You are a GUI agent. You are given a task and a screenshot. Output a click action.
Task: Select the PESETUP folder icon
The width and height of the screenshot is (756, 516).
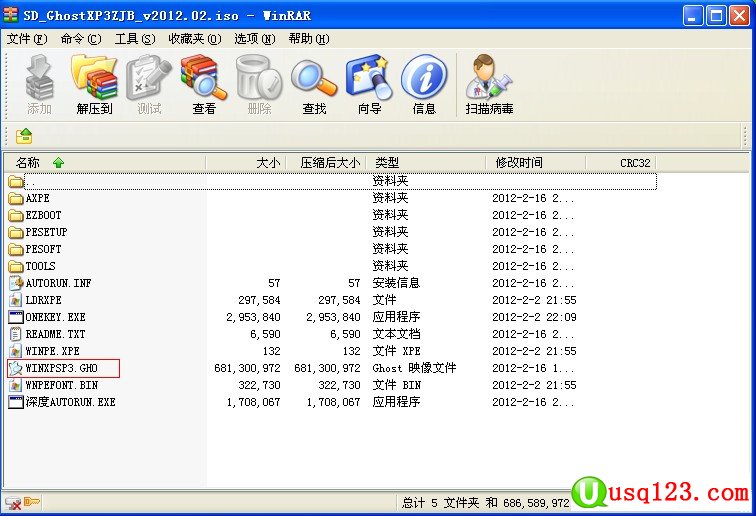click(16, 232)
